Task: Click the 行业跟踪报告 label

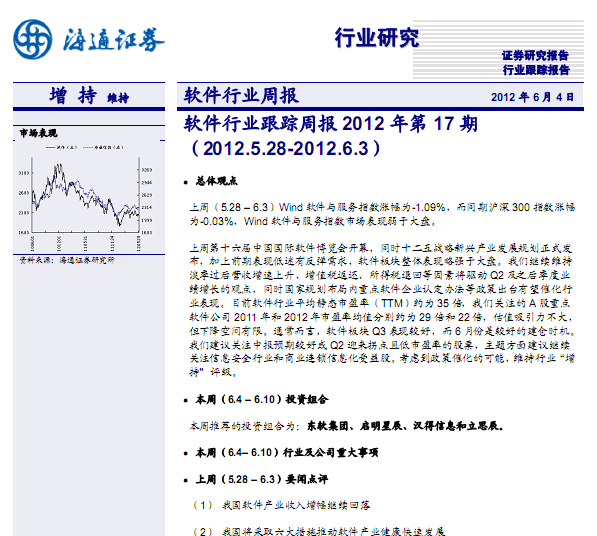Action: click(x=536, y=70)
